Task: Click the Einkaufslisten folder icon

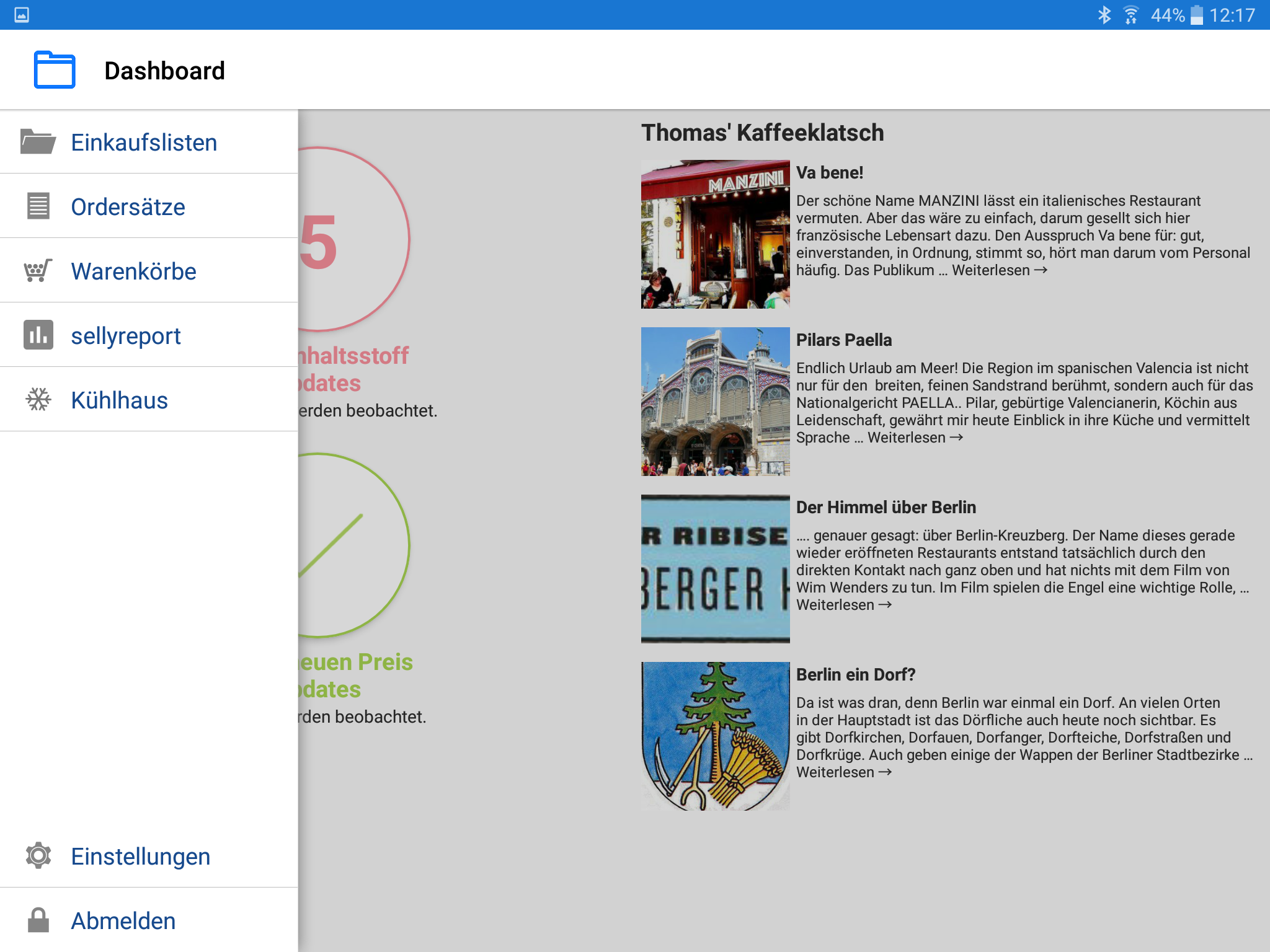Action: pyautogui.click(x=38, y=142)
